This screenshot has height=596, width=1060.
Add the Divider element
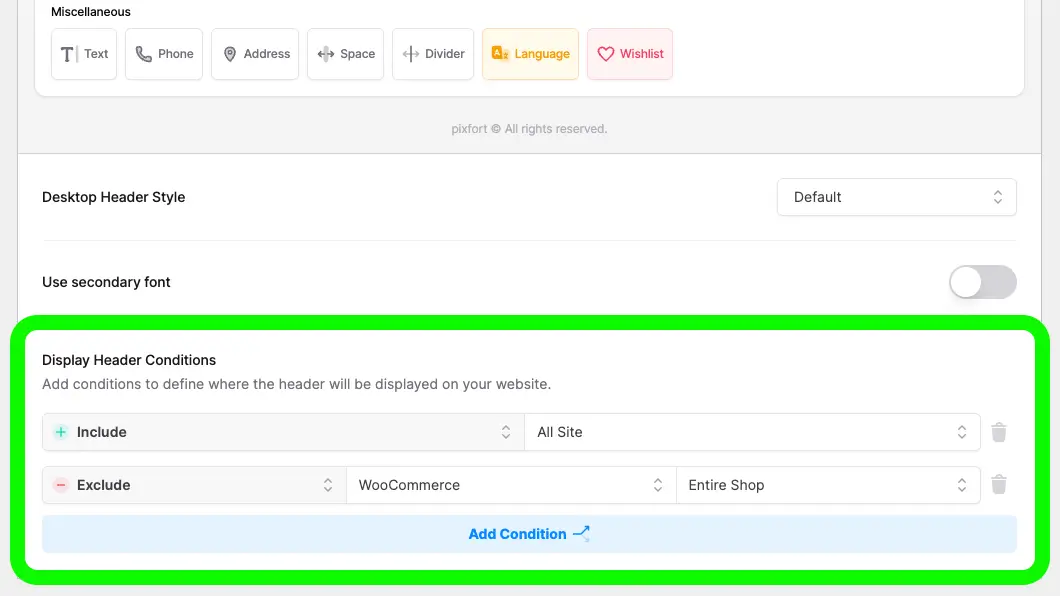433,54
